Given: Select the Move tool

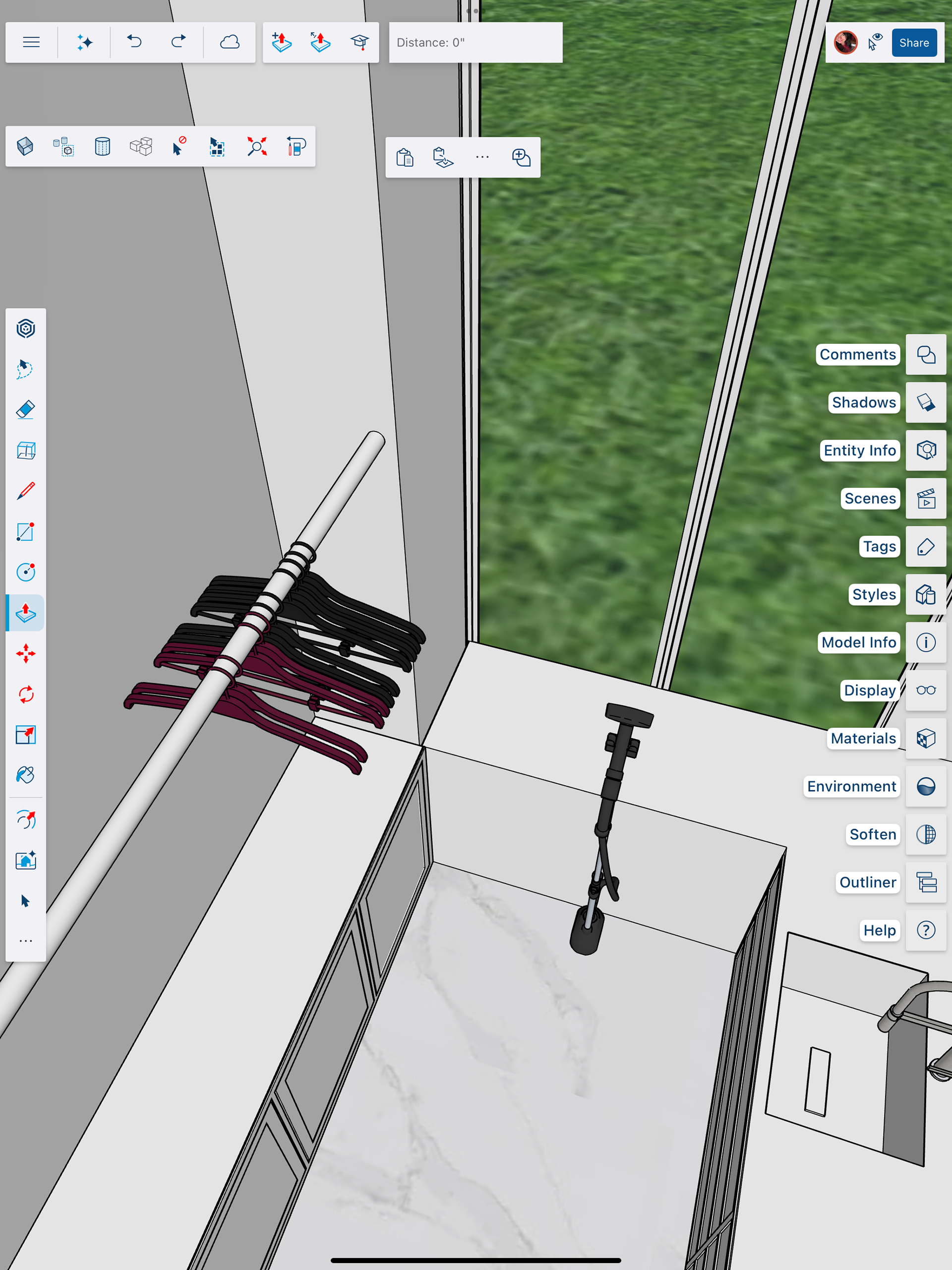Looking at the screenshot, I should point(26,653).
